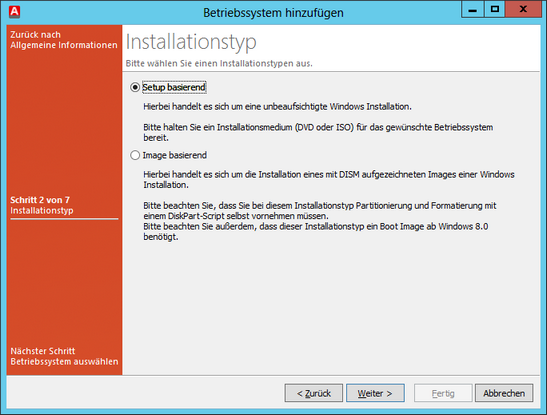Click the Image basierend label text
Image resolution: width=547 pixels, height=415 pixels.
tap(174, 155)
